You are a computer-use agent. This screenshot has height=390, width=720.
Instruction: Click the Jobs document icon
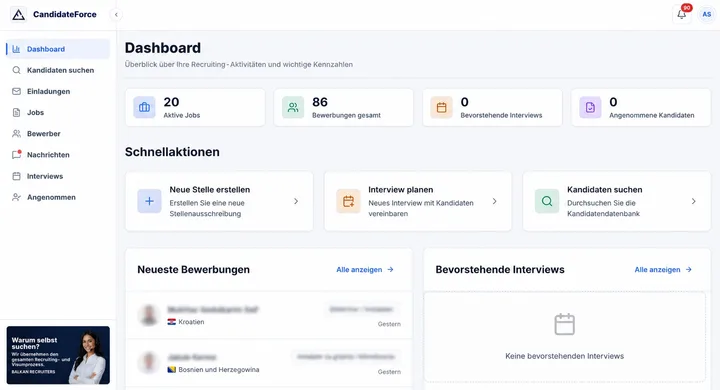(17, 113)
